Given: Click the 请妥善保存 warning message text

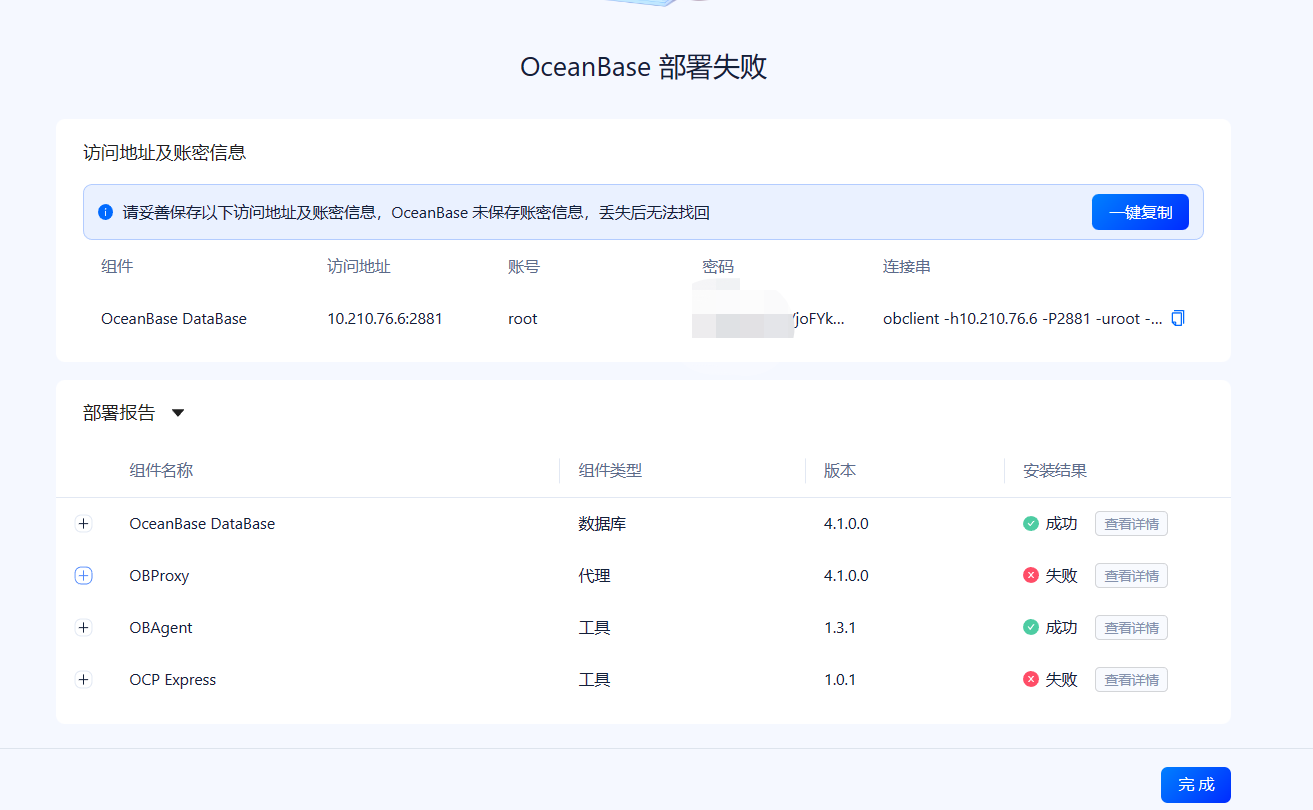Looking at the screenshot, I should click(416, 213).
